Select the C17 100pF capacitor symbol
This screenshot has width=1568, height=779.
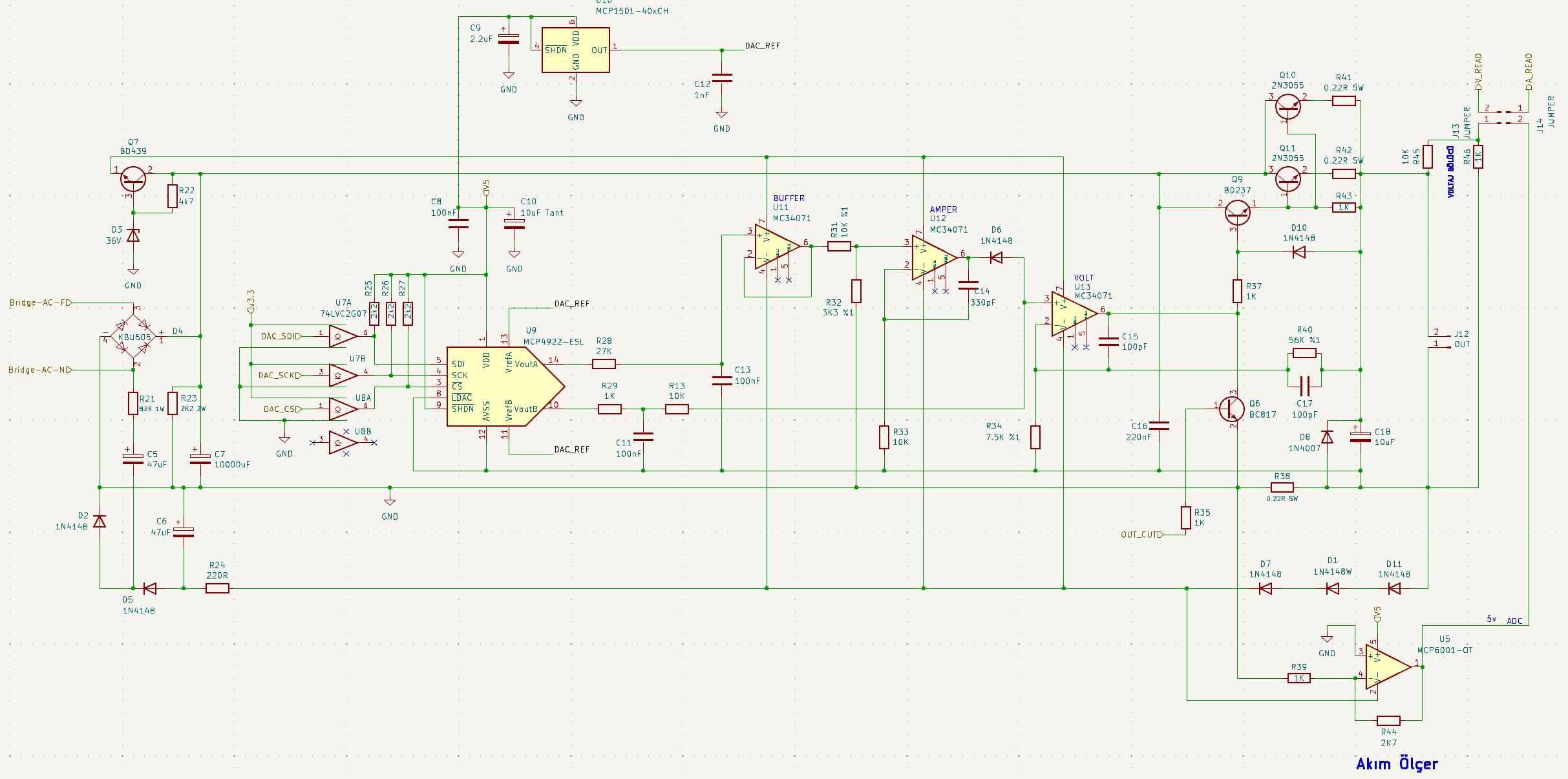(x=1304, y=387)
